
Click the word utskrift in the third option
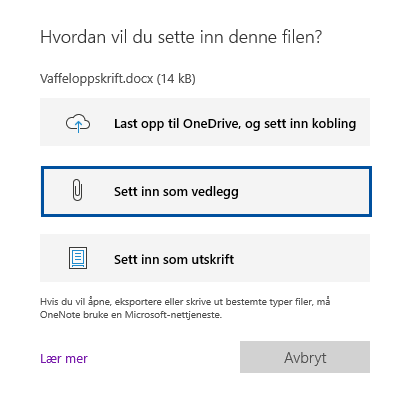click(212, 259)
